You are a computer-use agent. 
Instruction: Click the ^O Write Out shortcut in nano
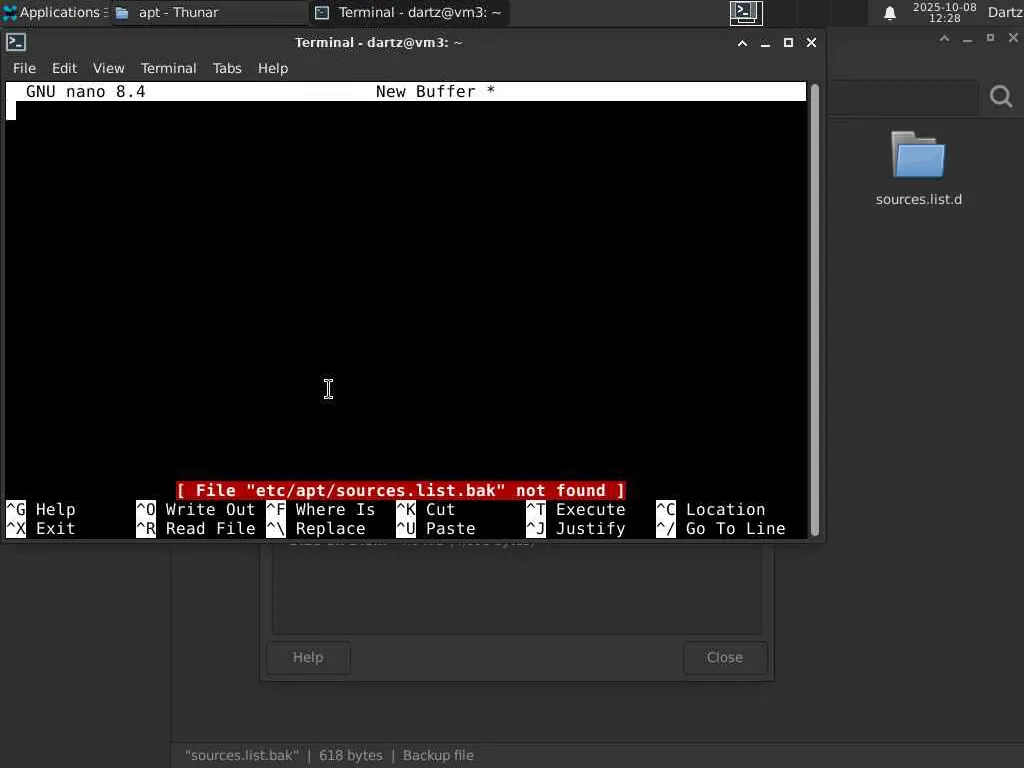[x=195, y=509]
